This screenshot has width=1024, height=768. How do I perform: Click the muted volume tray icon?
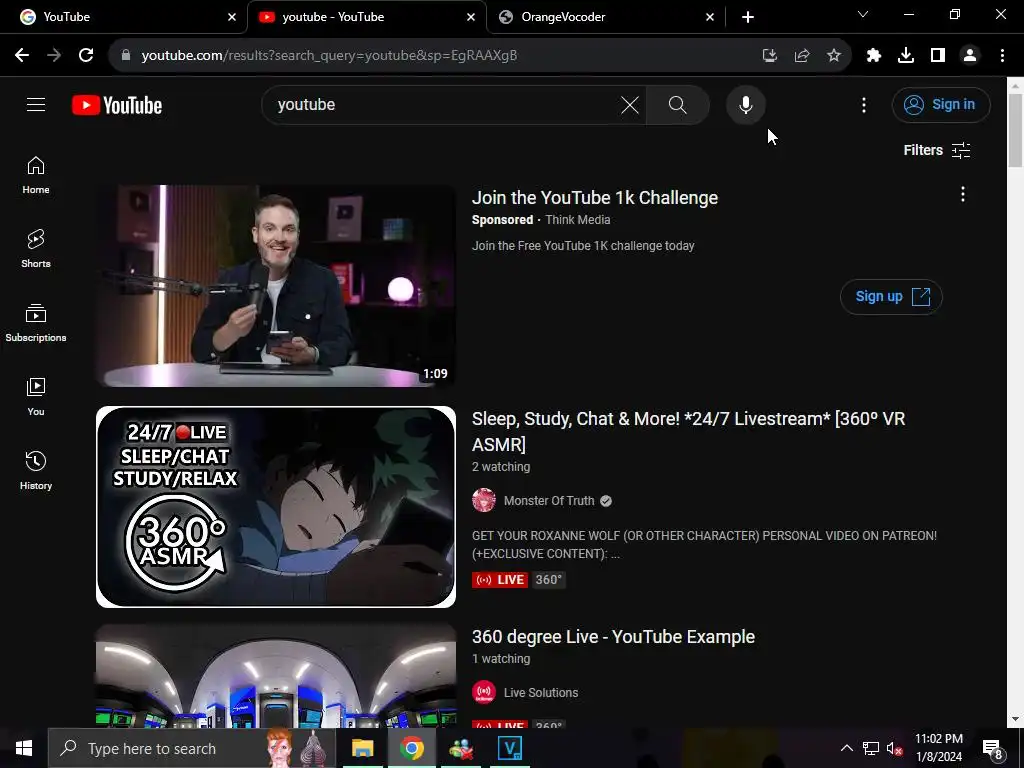pyautogui.click(x=894, y=748)
